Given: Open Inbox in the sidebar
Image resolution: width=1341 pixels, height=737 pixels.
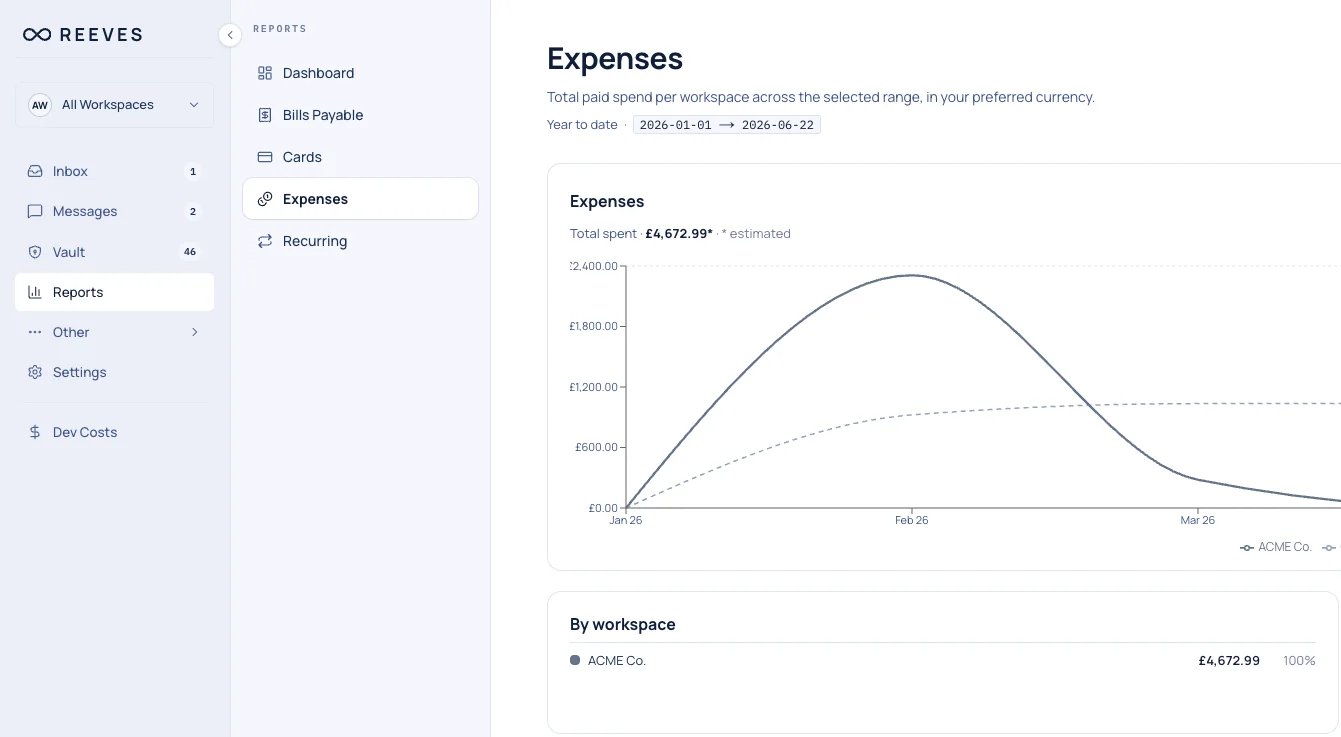Looking at the screenshot, I should click(114, 172).
